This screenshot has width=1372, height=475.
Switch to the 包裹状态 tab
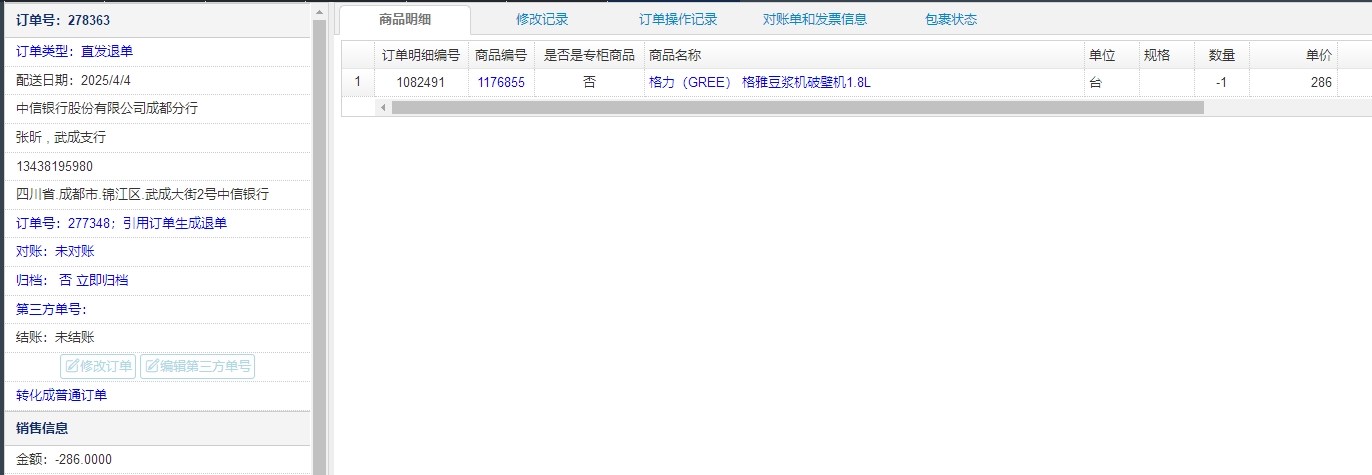pyautogui.click(x=951, y=20)
